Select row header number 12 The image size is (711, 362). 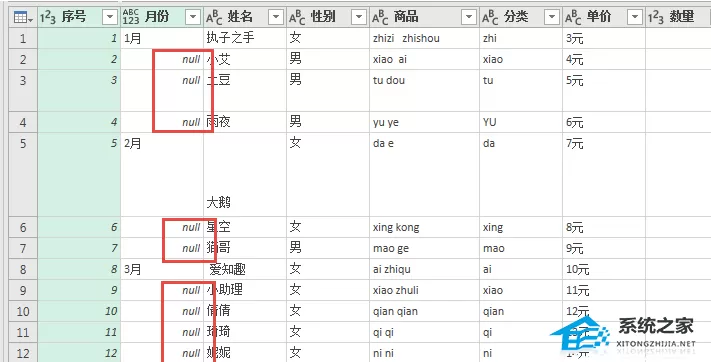(23, 353)
